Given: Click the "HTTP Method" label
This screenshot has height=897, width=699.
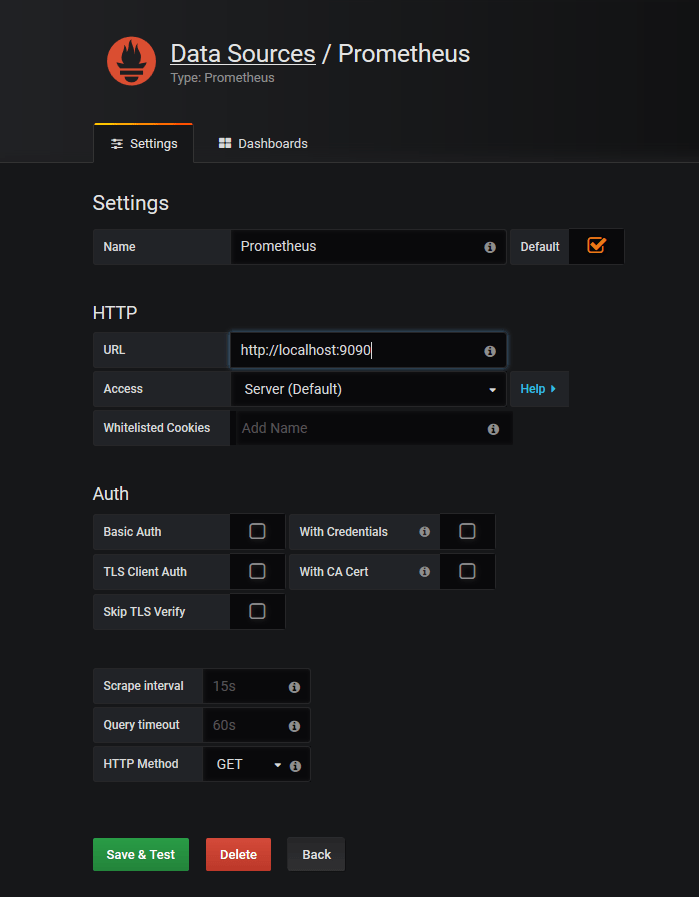Looking at the screenshot, I should pyautogui.click(x=141, y=764).
